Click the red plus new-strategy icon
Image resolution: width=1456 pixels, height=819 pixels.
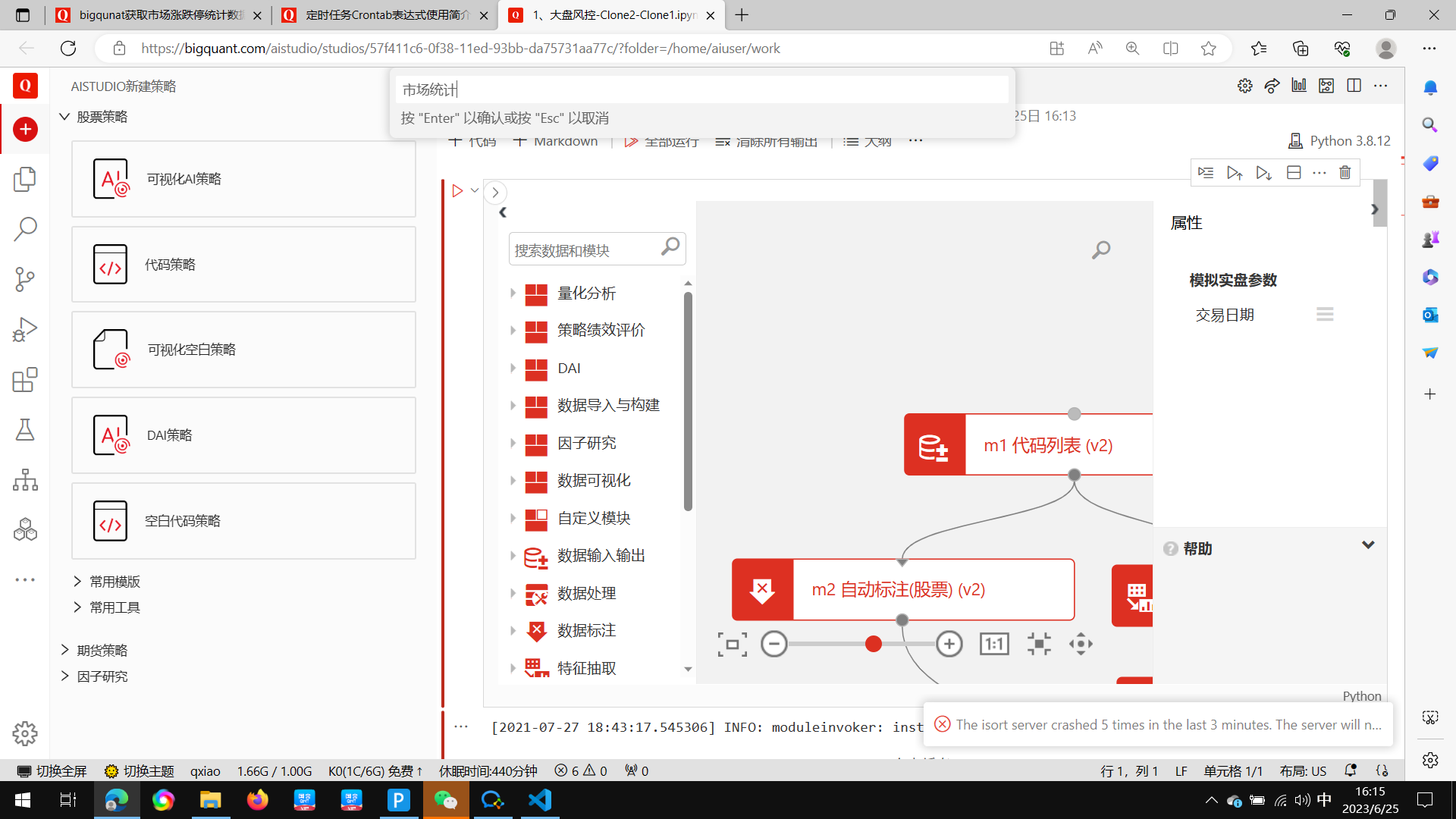point(25,129)
